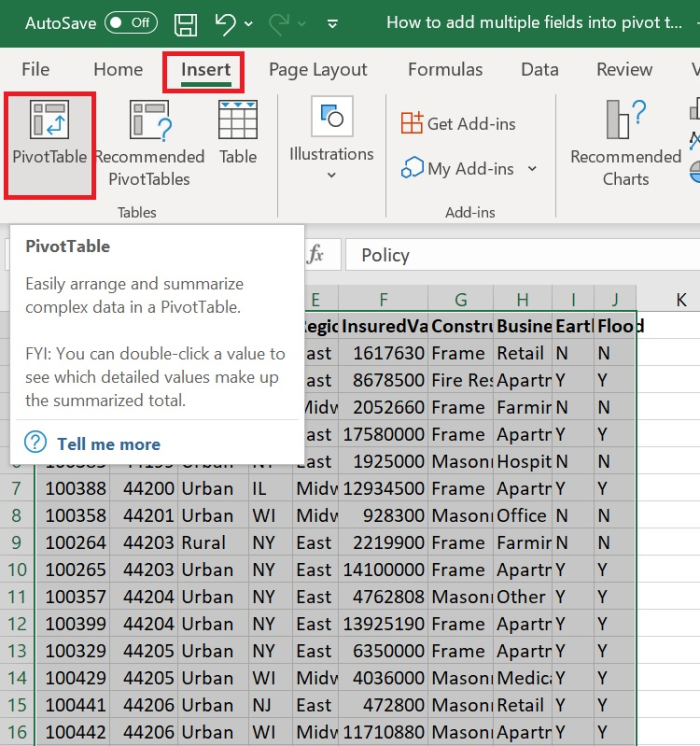Open the My Add-ins dropdown arrow
The width and height of the screenshot is (700, 746).
[532, 169]
